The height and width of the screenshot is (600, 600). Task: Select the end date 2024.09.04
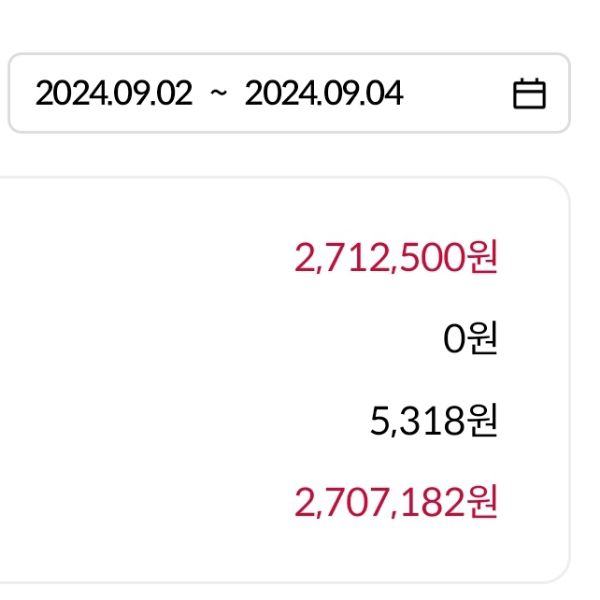coord(323,94)
